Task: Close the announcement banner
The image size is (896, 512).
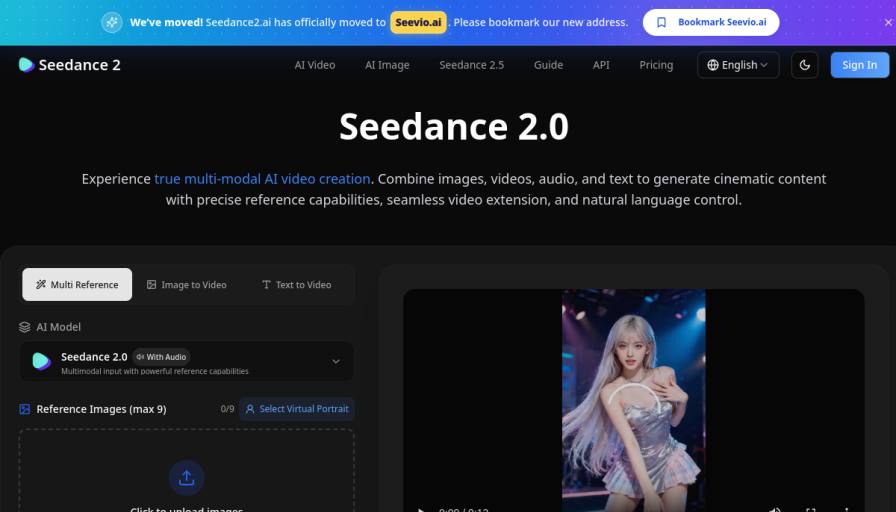Action: (888, 22)
